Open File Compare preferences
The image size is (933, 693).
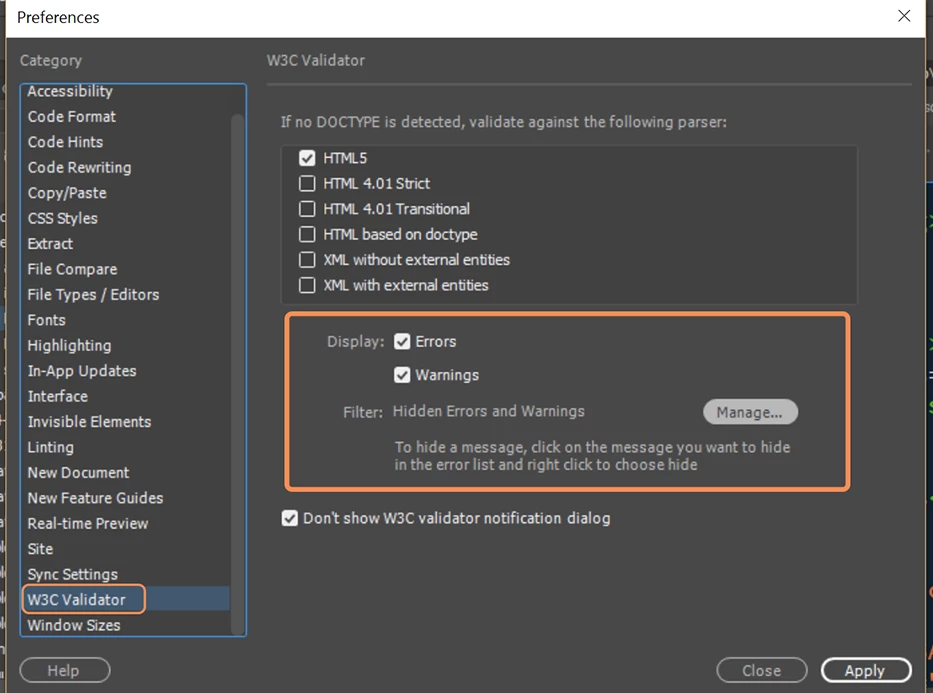coord(126,269)
